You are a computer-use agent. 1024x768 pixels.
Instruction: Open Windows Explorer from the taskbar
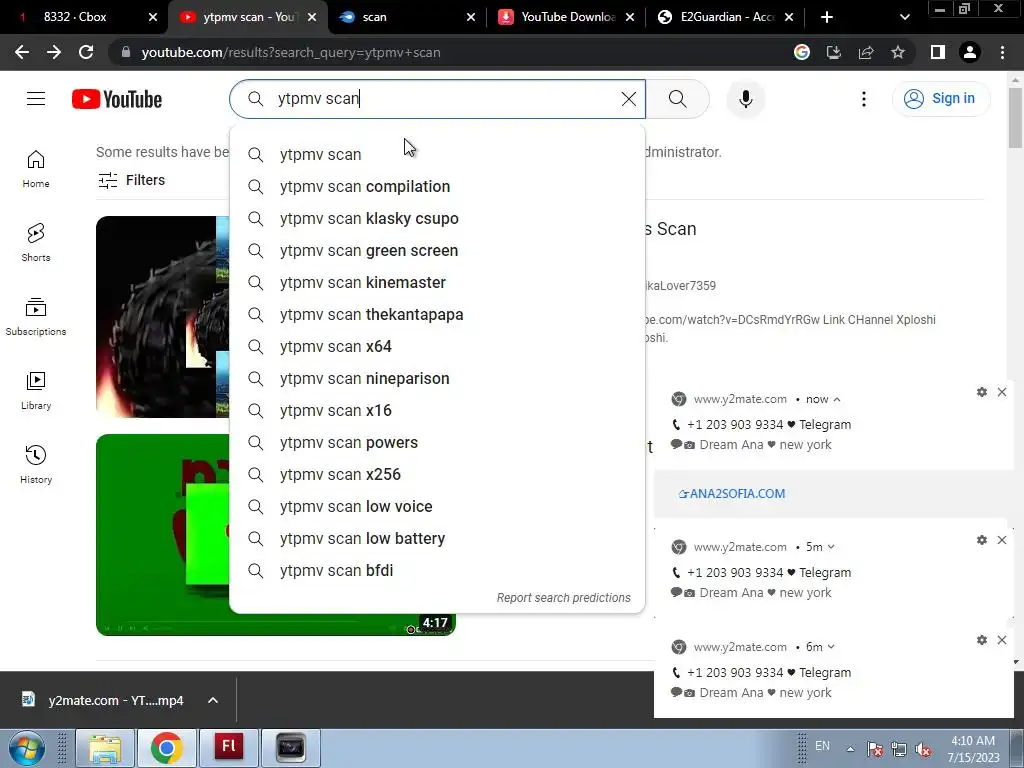104,748
